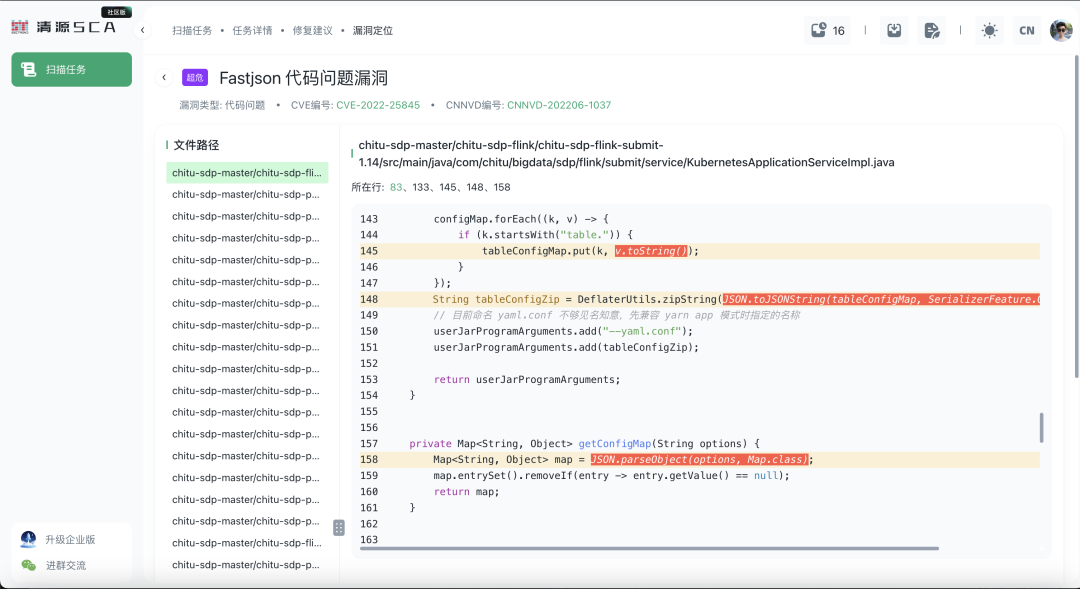This screenshot has height=589, width=1080.
Task: Click the map.entrySet().removeIf code line
Action: tap(611, 475)
